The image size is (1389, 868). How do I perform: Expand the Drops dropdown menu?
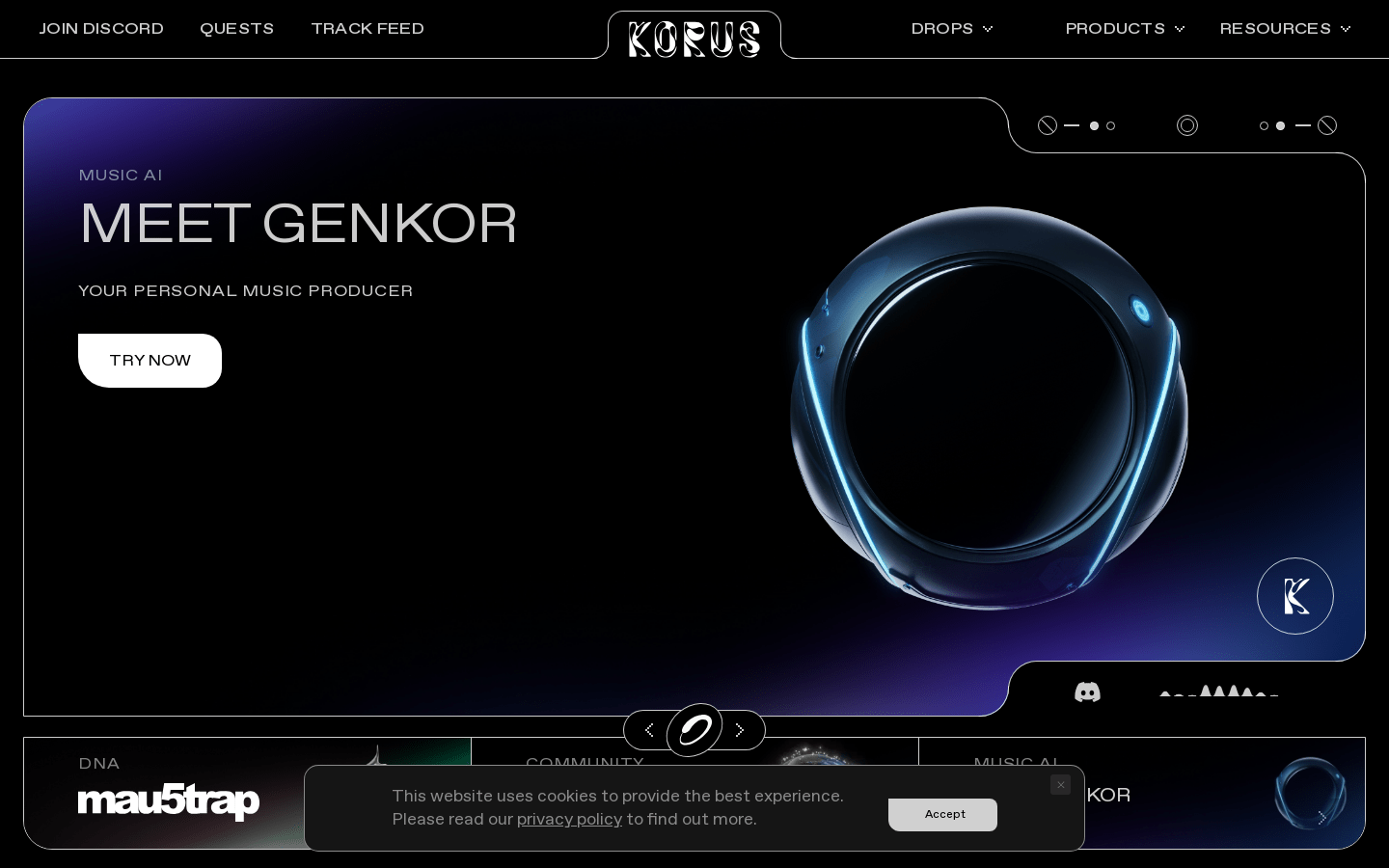(x=951, y=29)
